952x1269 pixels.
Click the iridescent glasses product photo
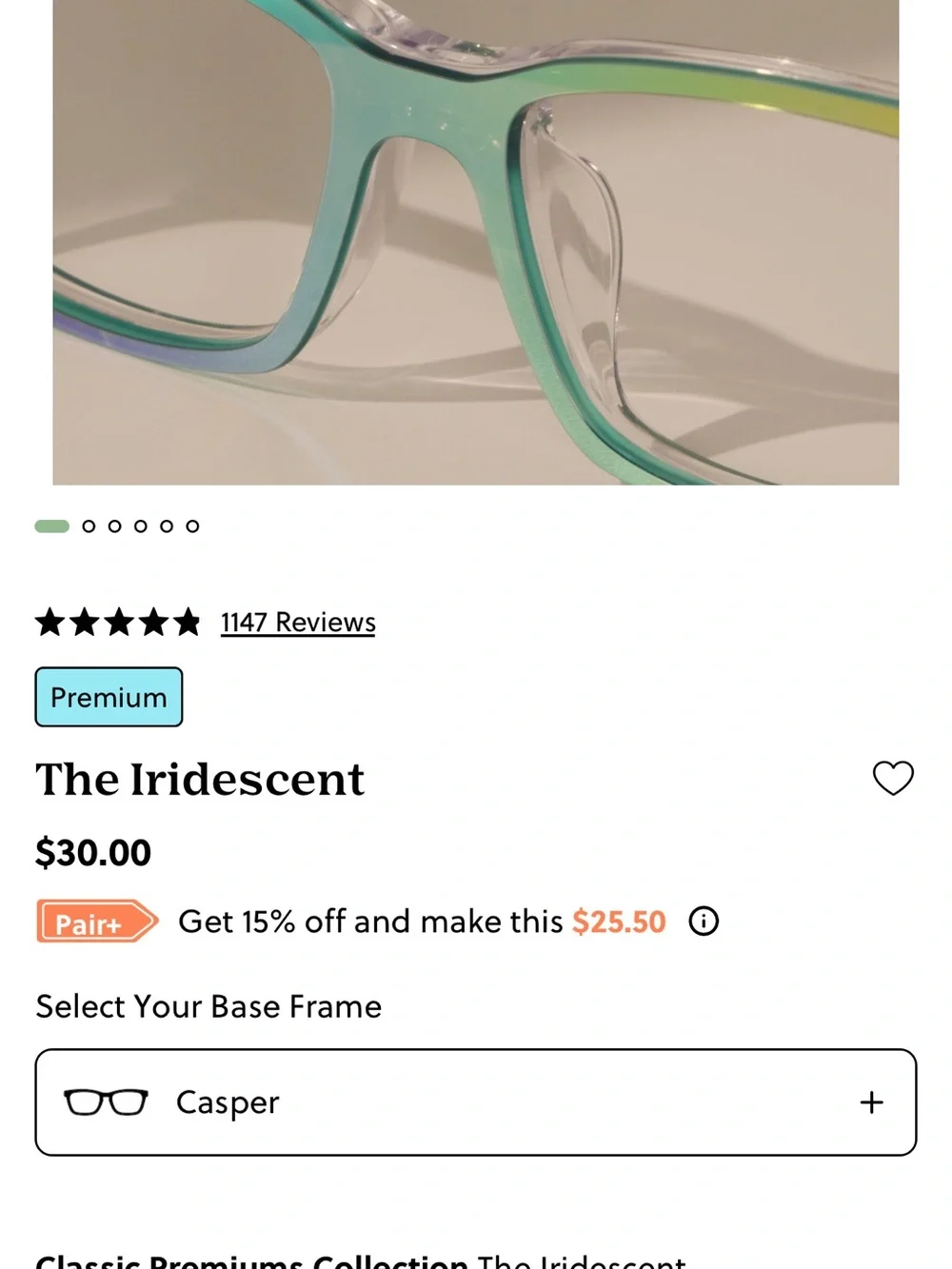tap(476, 242)
